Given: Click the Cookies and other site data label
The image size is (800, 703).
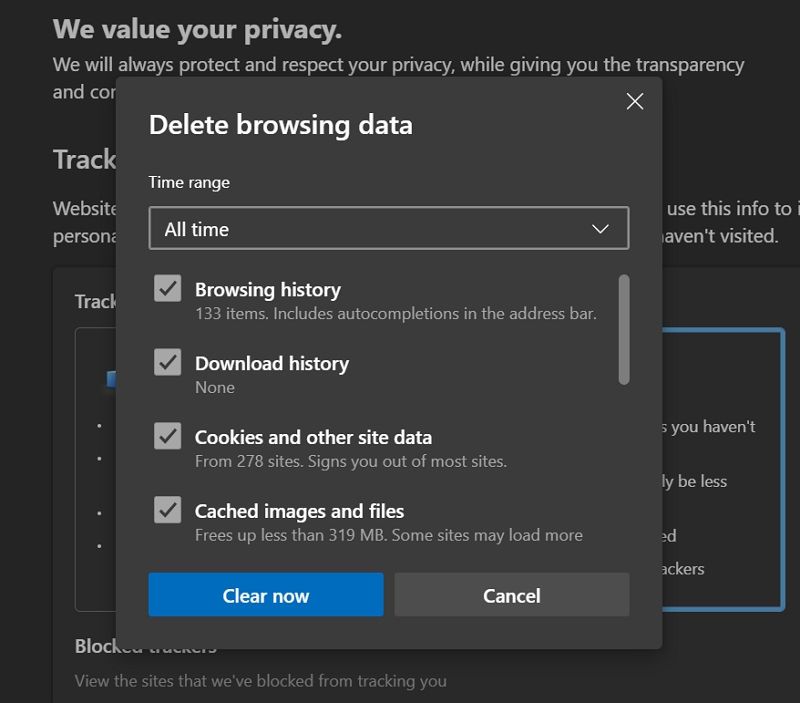Looking at the screenshot, I should (313, 438).
